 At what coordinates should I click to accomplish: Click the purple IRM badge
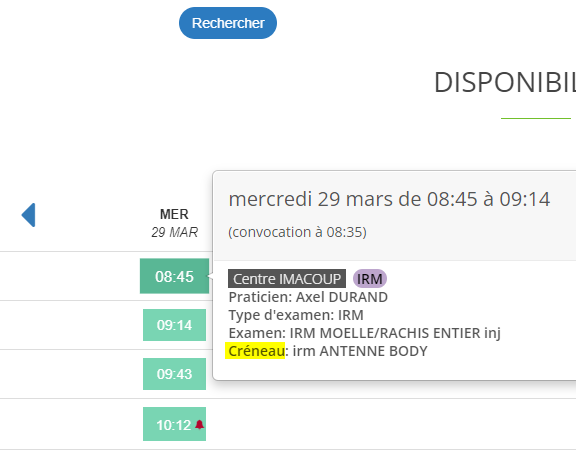[370, 279]
